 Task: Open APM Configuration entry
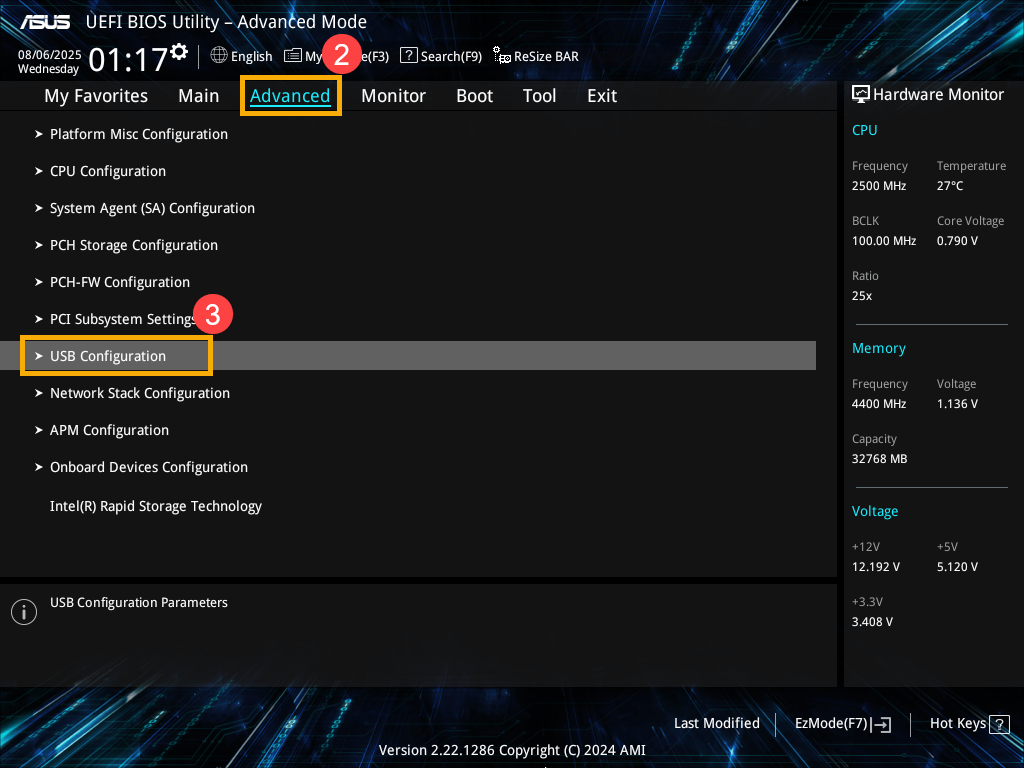point(109,430)
